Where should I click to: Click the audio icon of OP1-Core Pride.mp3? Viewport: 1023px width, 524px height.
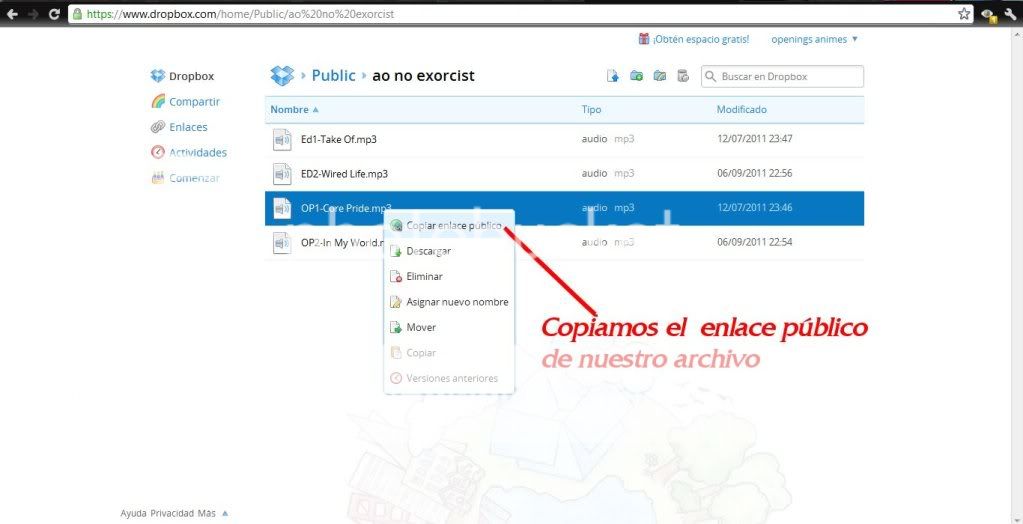pyautogui.click(x=282, y=208)
